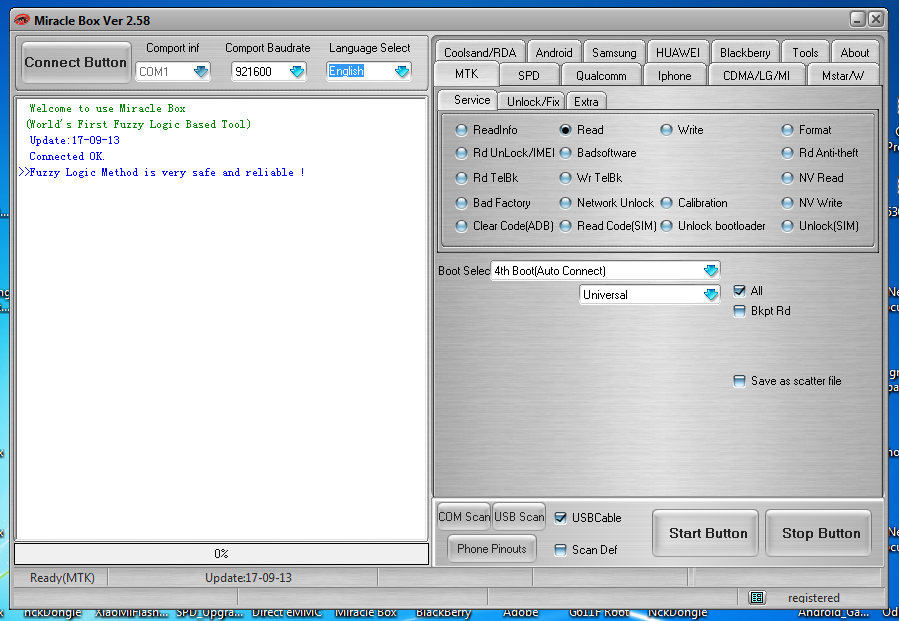Open the Tools tab
The height and width of the screenshot is (621, 899).
805,52
